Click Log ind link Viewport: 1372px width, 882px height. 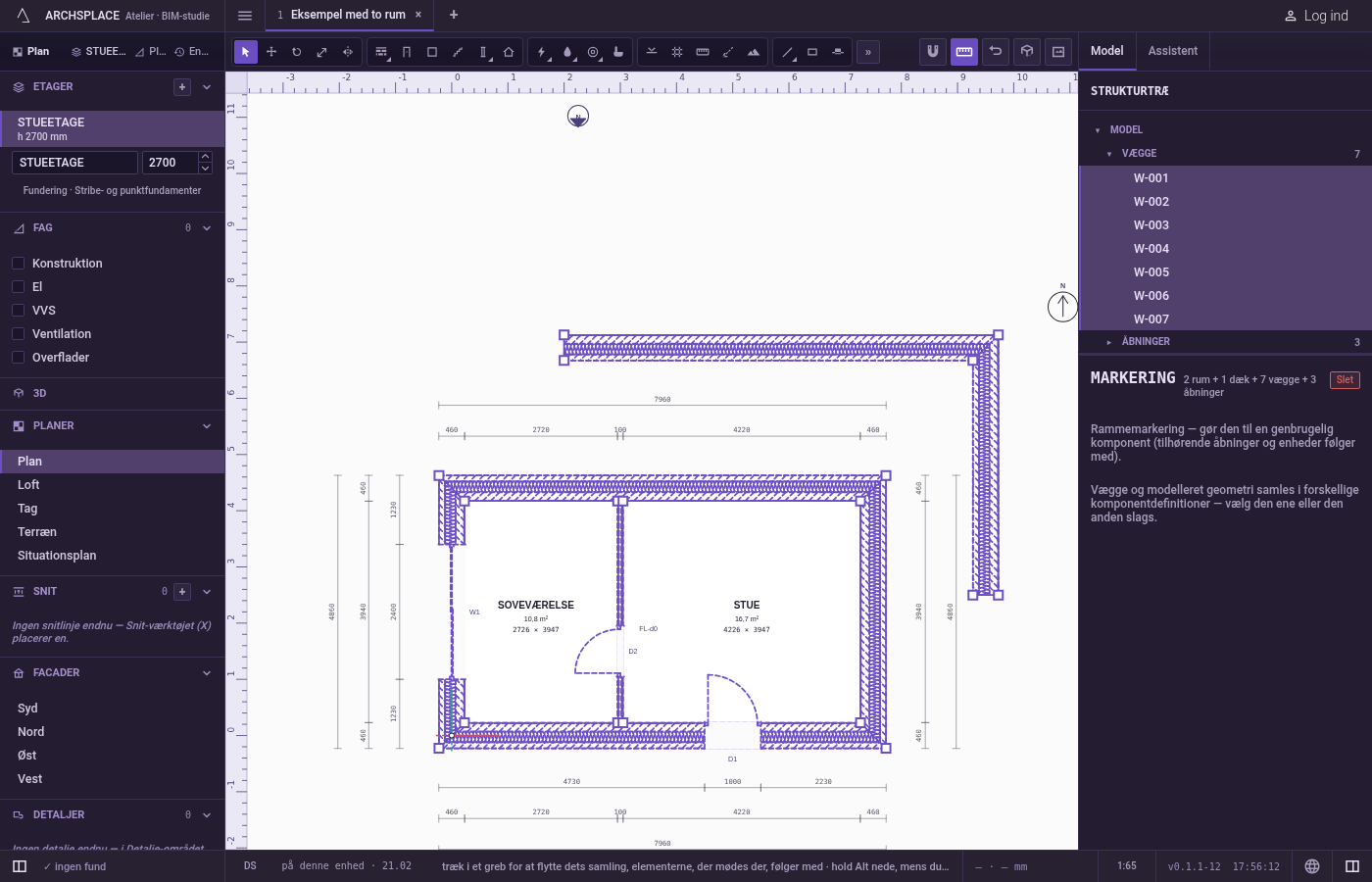click(1316, 16)
